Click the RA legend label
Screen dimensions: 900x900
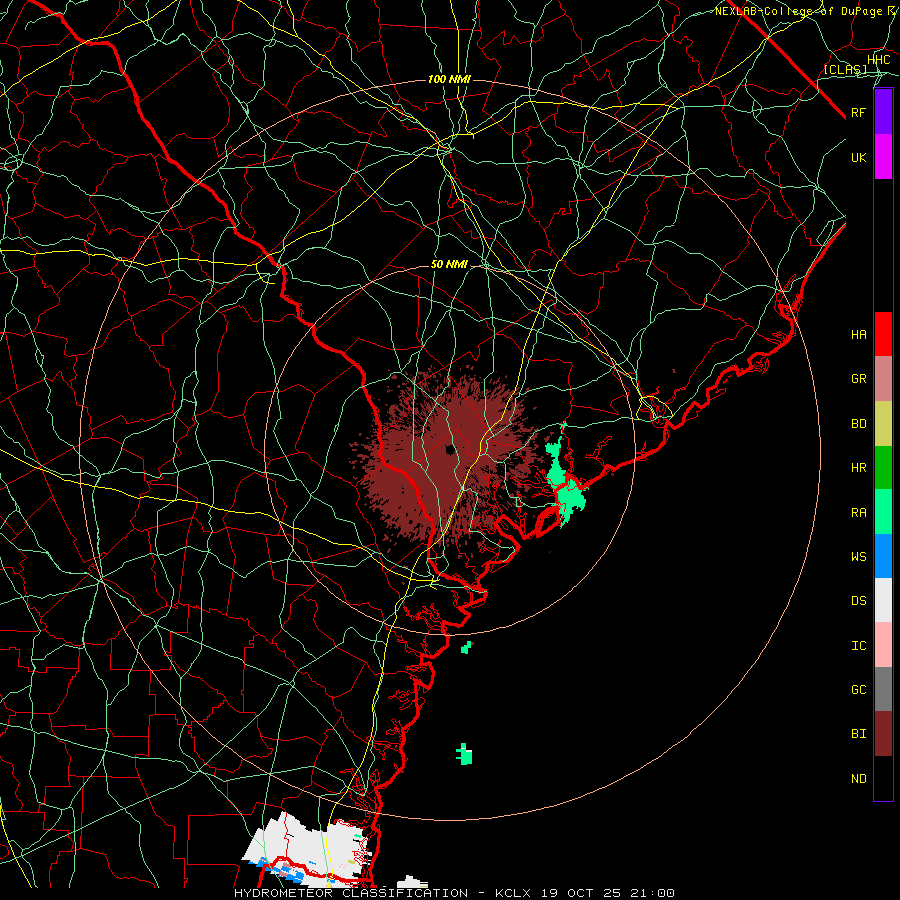(859, 513)
